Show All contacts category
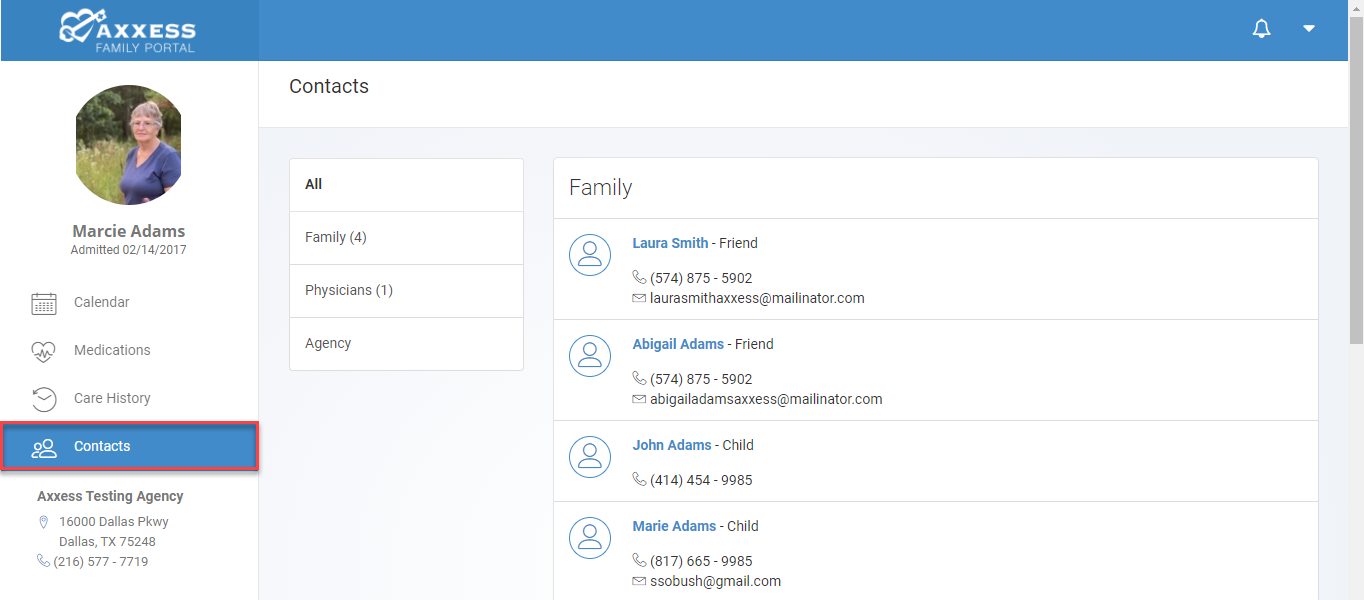 click(406, 185)
